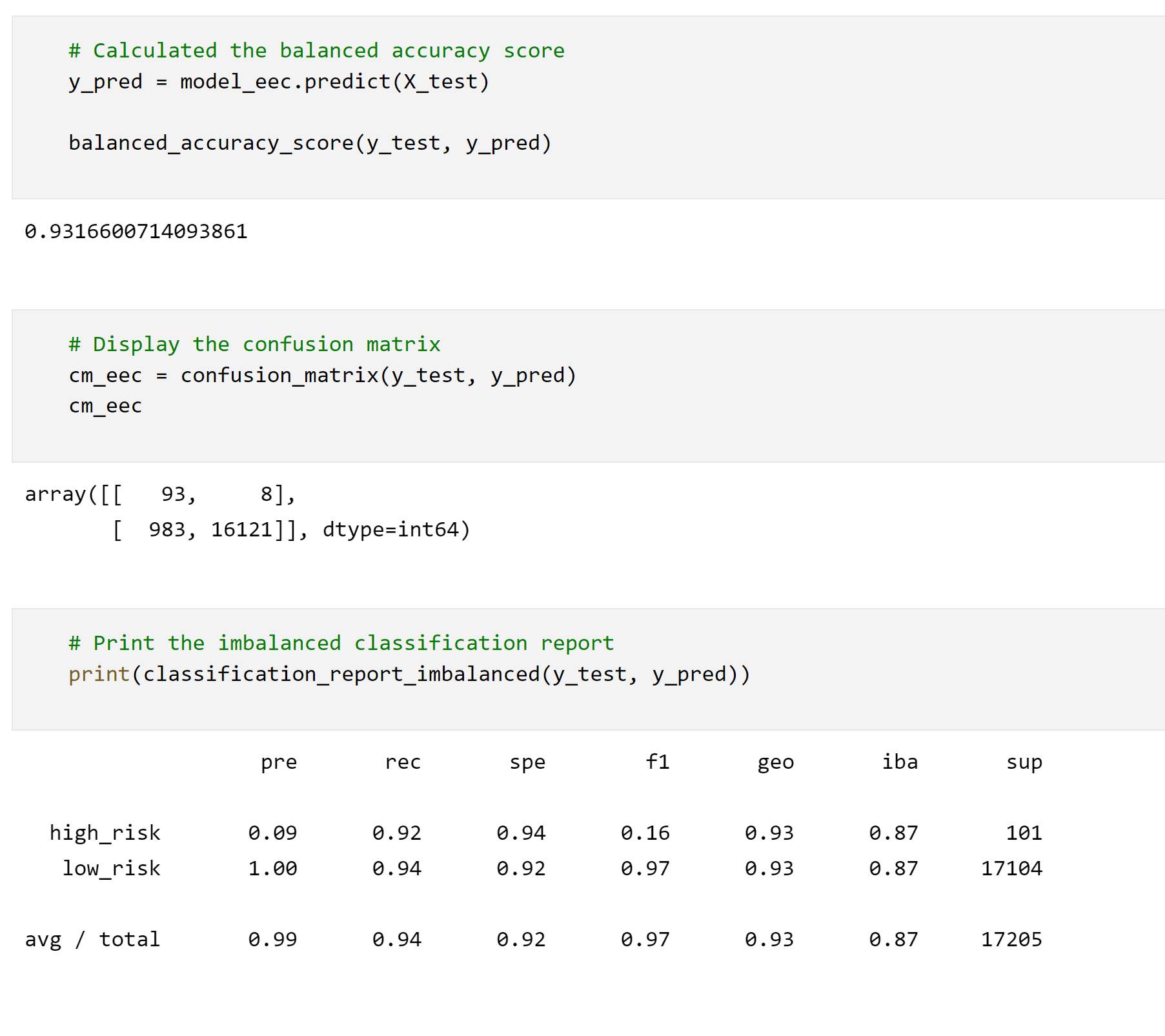Click the high_risk precision value 0.09
This screenshot has height=1036, width=1165.
pyautogui.click(x=272, y=833)
